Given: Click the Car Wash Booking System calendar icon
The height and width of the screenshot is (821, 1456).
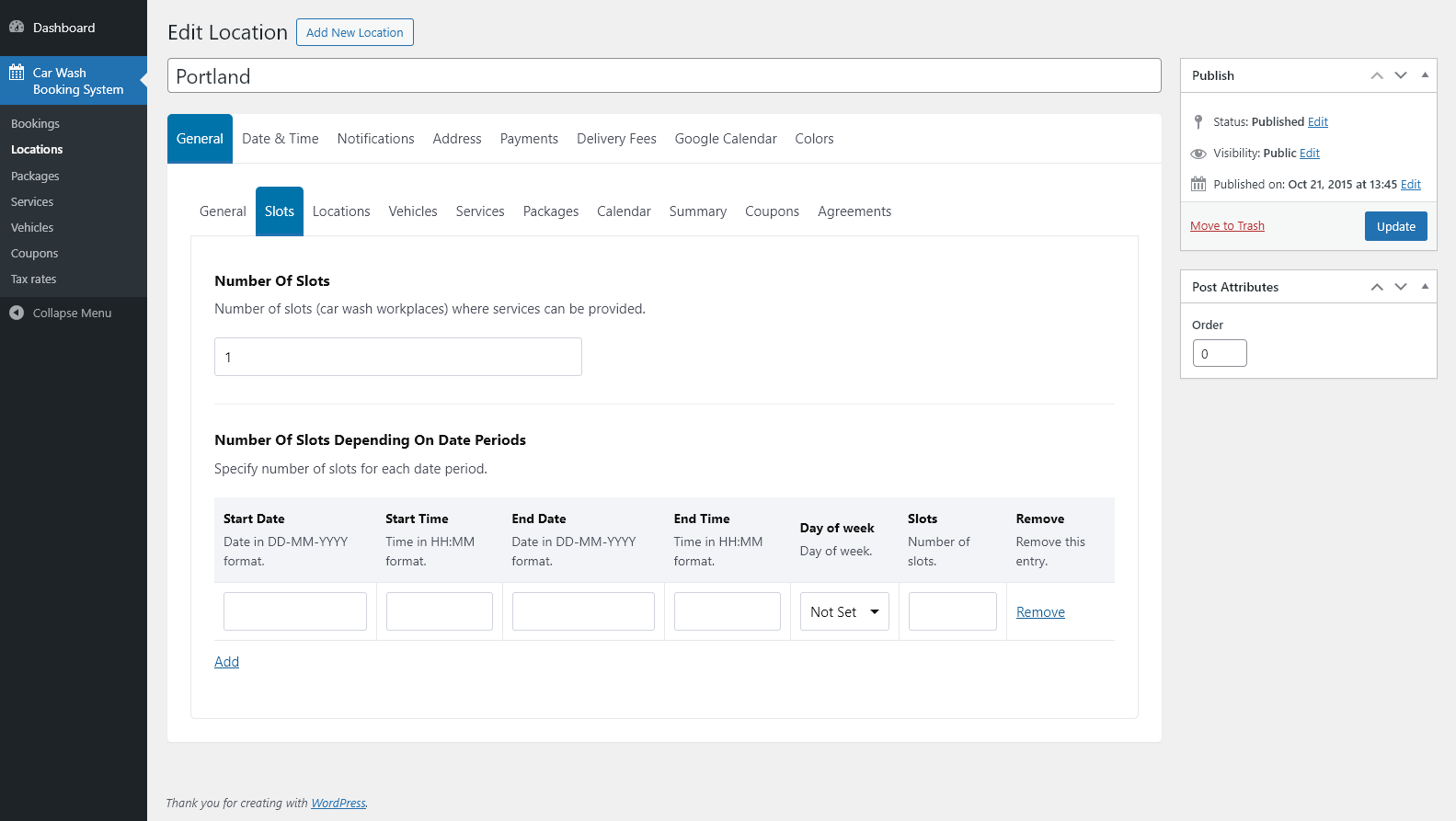Looking at the screenshot, I should [x=17, y=73].
